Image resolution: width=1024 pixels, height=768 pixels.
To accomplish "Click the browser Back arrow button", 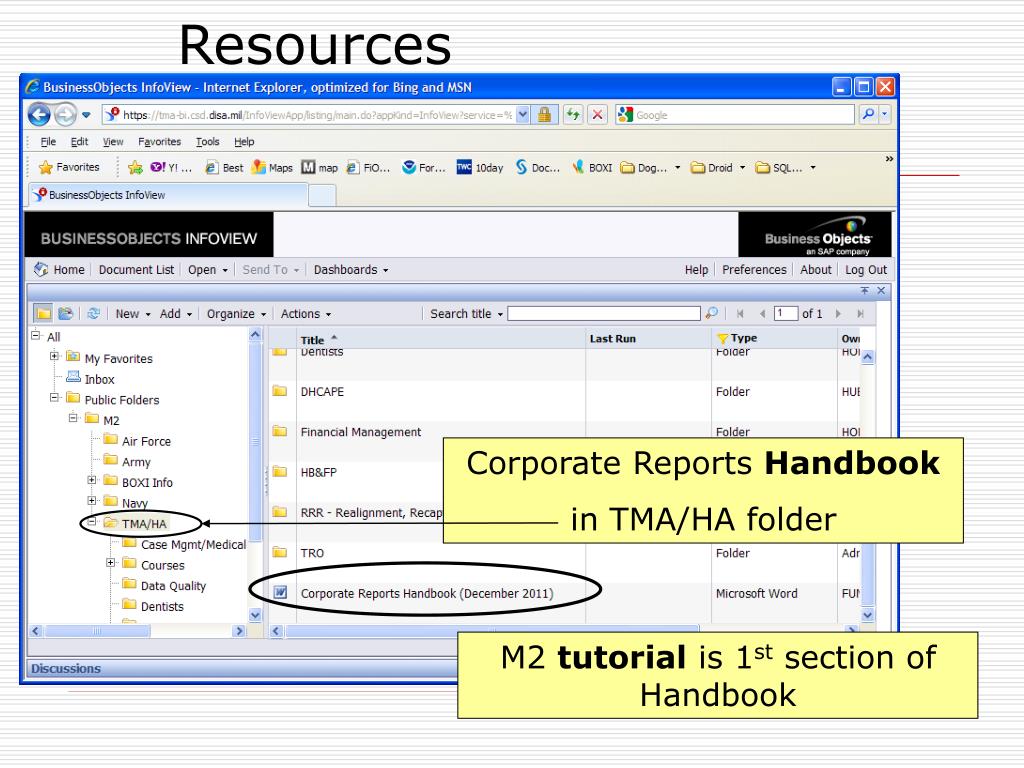I will [39, 115].
